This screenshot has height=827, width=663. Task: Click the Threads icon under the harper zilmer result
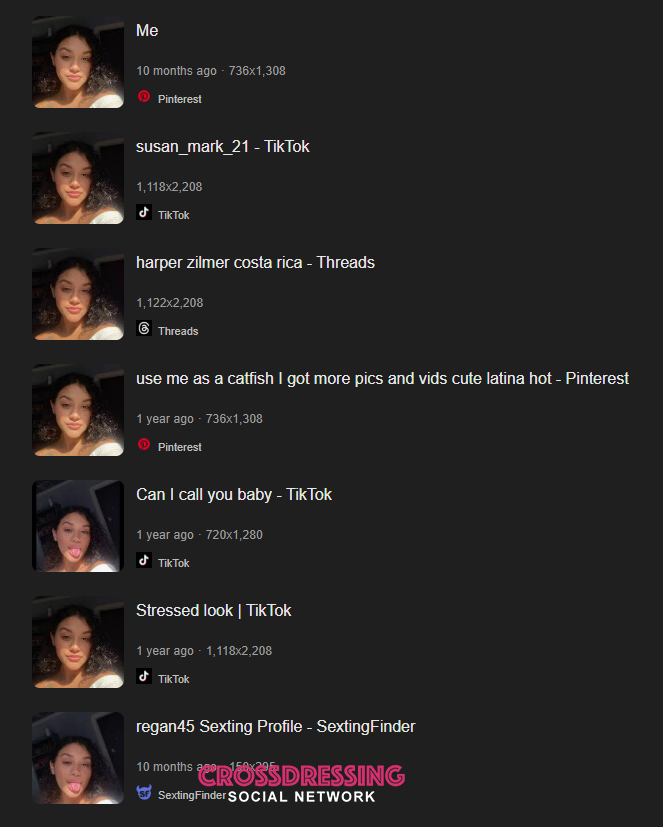[144, 328]
